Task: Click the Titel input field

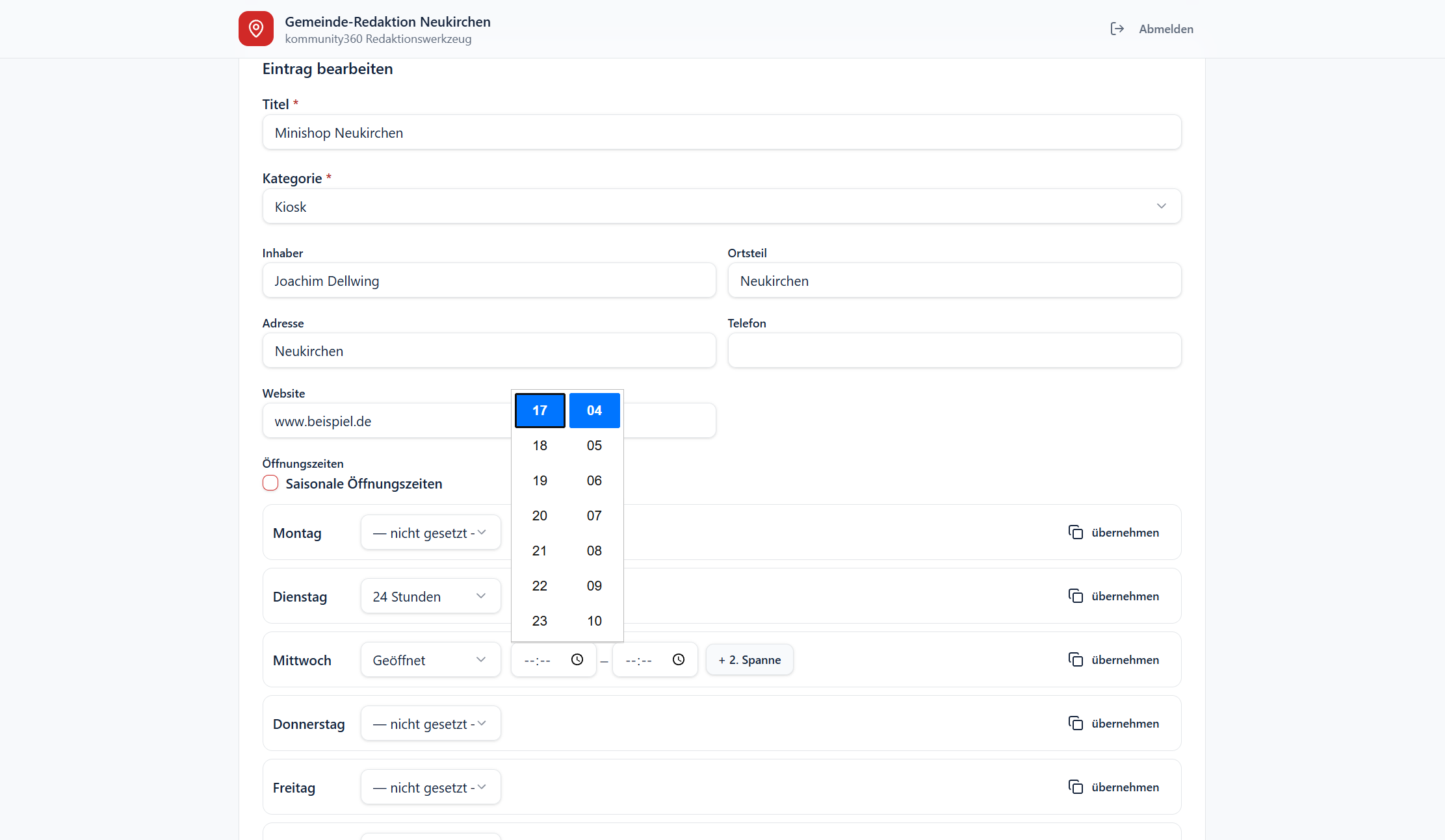Action: pos(722,132)
